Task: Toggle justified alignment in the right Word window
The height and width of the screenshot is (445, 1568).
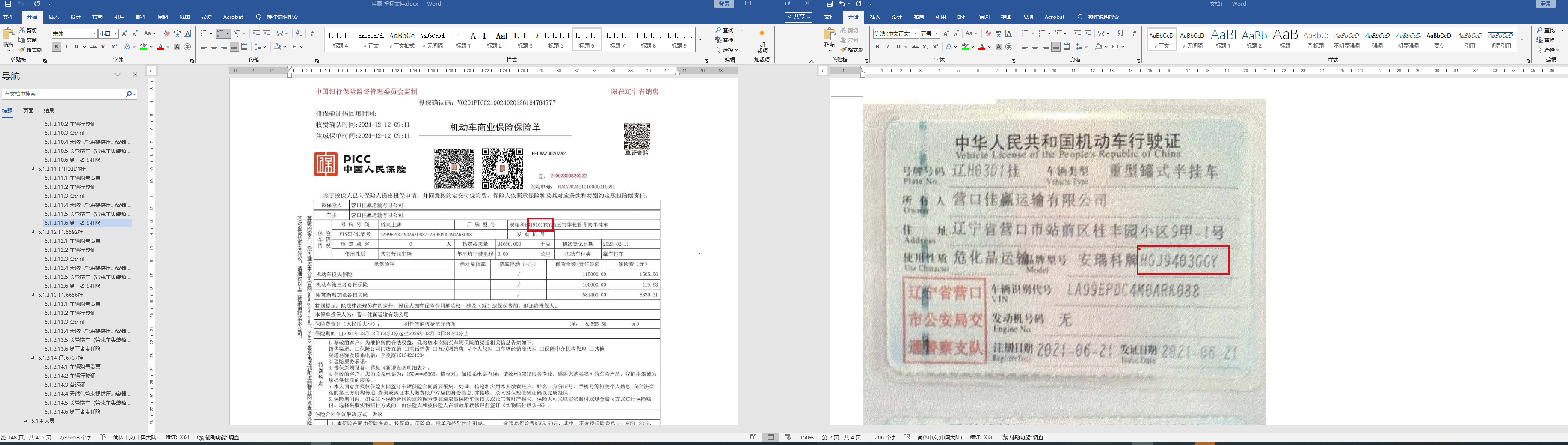Action: [x=1055, y=47]
